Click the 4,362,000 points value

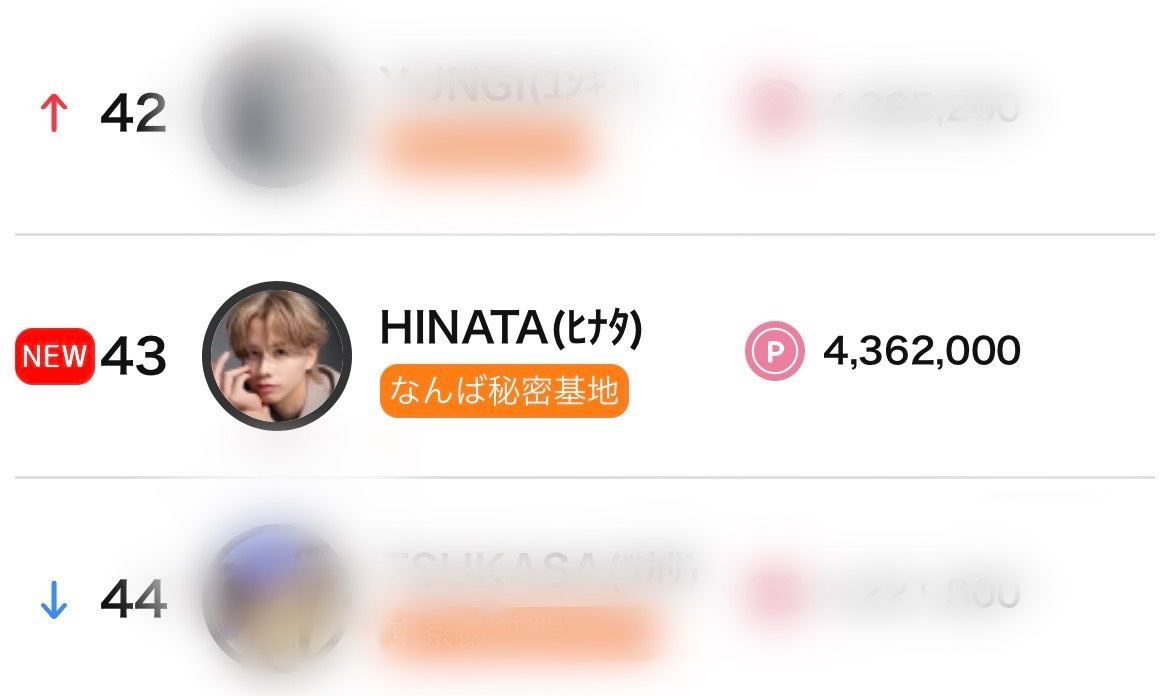click(921, 351)
